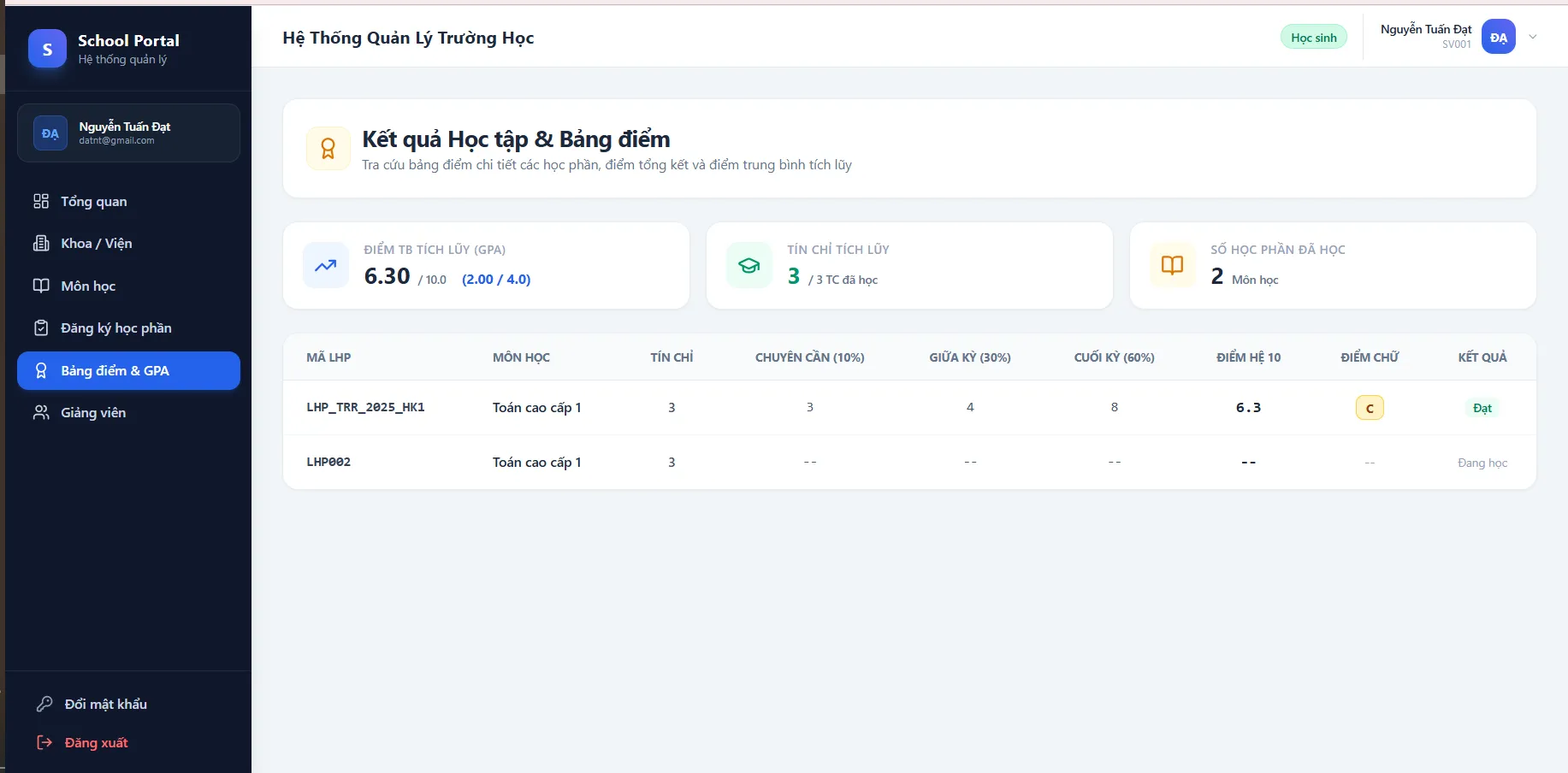Select the LHP_TRR_2025_HK1 table row code
Viewport: 1568px width, 773px height.
pyautogui.click(x=365, y=407)
